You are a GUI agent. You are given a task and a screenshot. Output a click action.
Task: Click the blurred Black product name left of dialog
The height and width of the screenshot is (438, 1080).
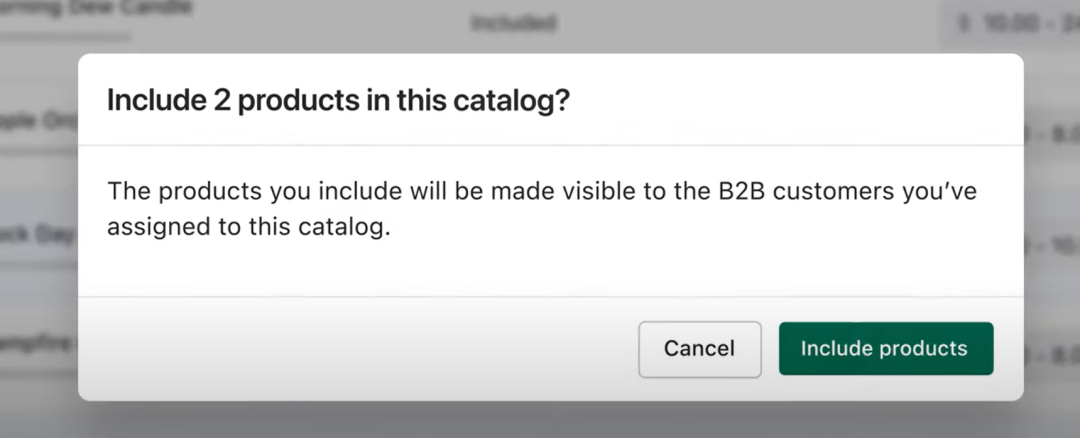click(39, 234)
